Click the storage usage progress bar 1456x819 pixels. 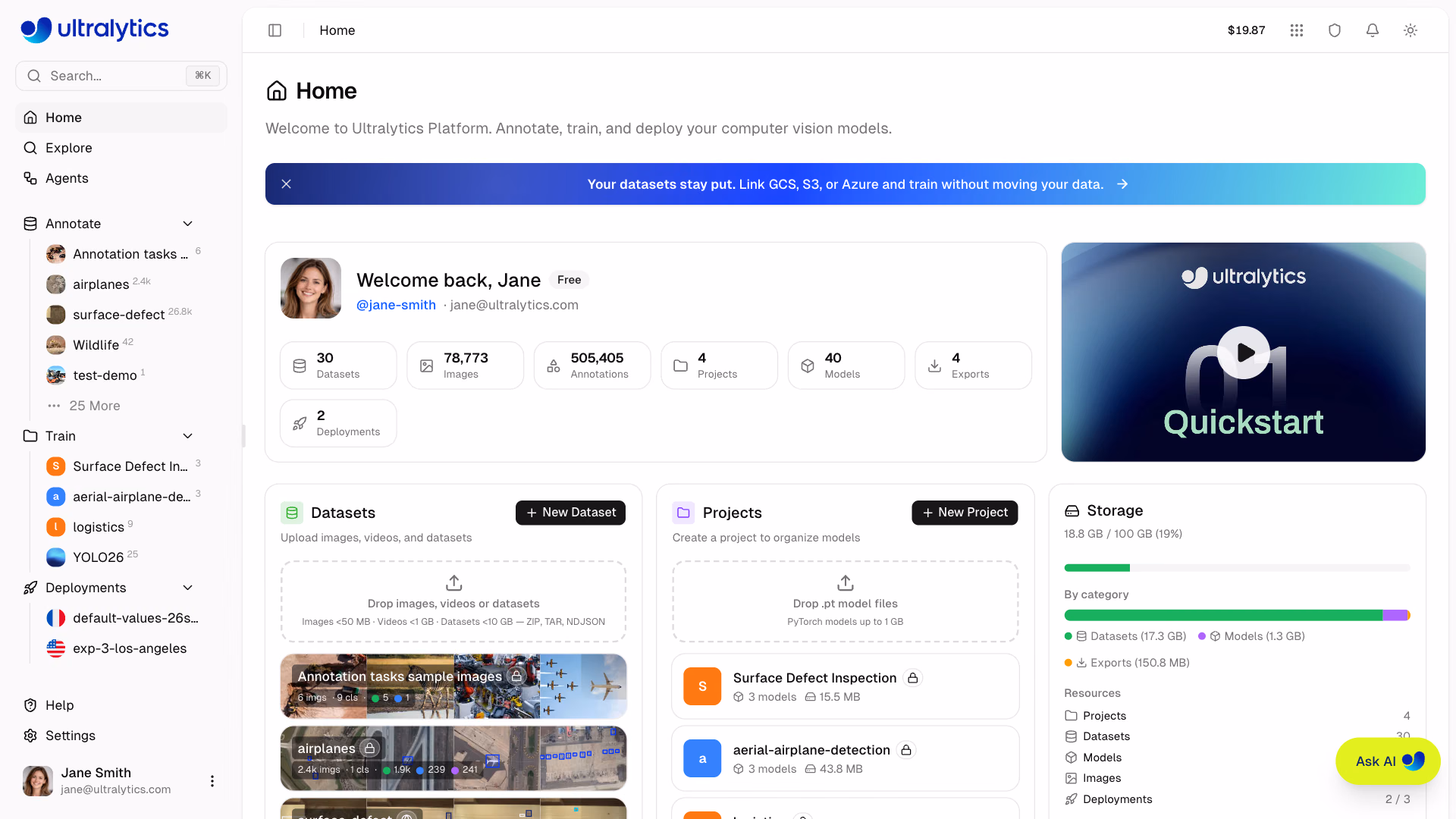[1237, 568]
